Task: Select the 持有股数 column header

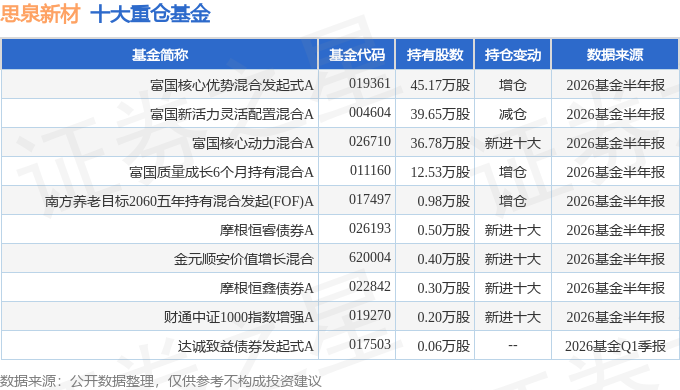Action: [x=435, y=55]
